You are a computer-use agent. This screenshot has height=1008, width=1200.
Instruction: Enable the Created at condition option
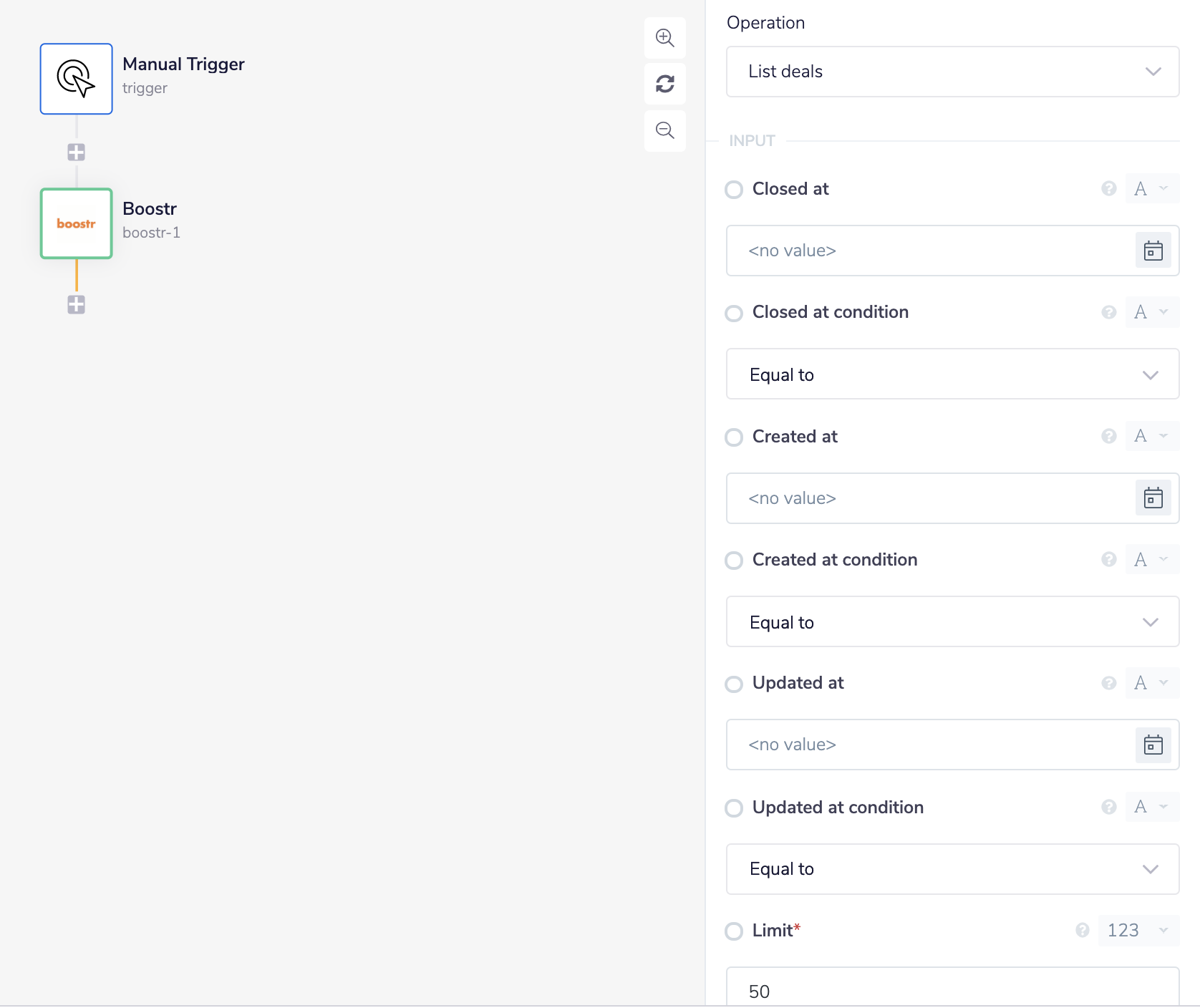click(734, 561)
